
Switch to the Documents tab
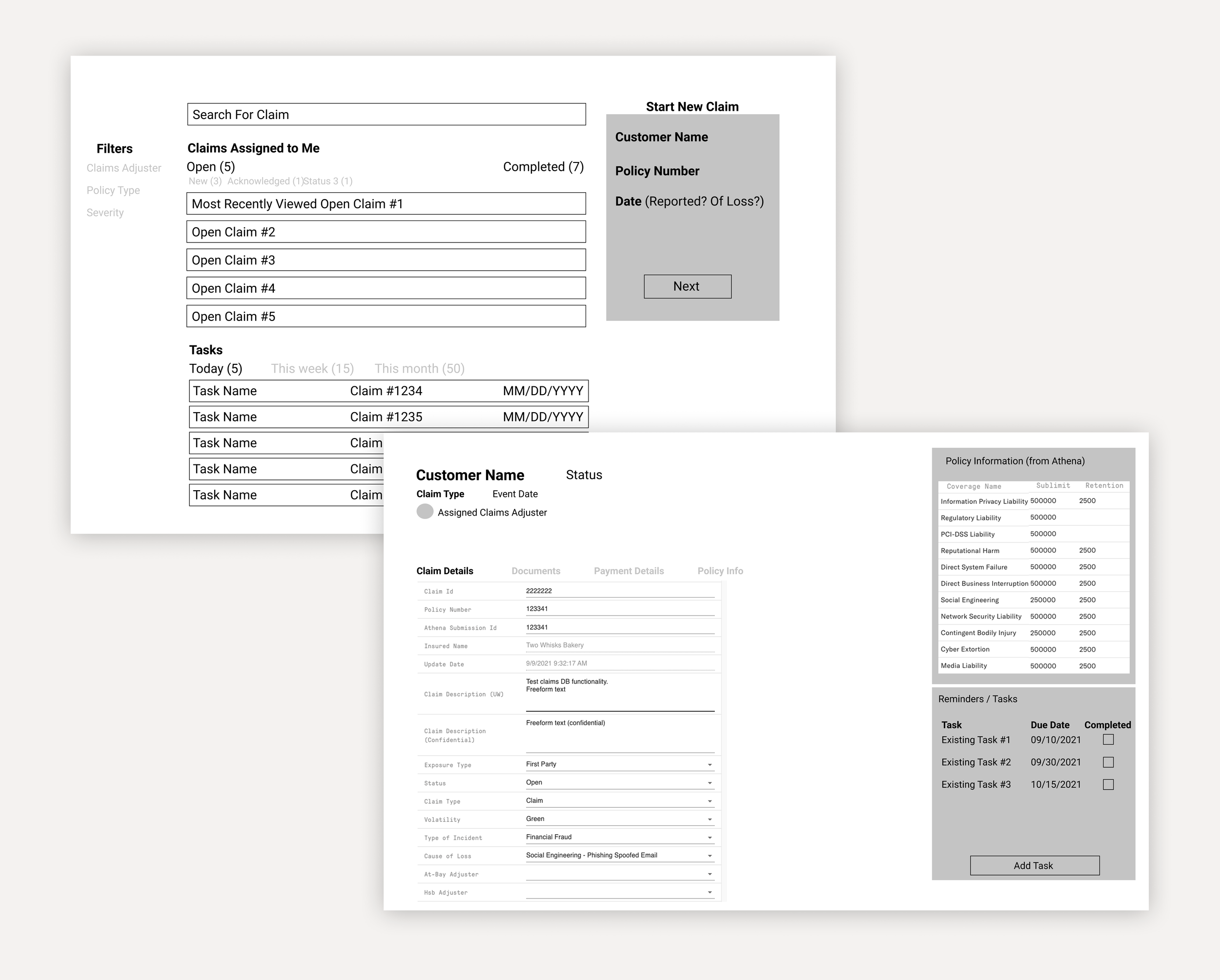click(535, 571)
